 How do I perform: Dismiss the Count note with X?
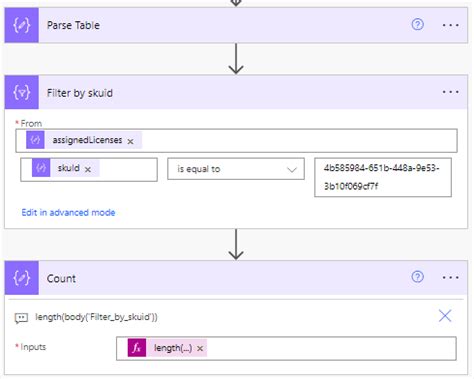(445, 316)
